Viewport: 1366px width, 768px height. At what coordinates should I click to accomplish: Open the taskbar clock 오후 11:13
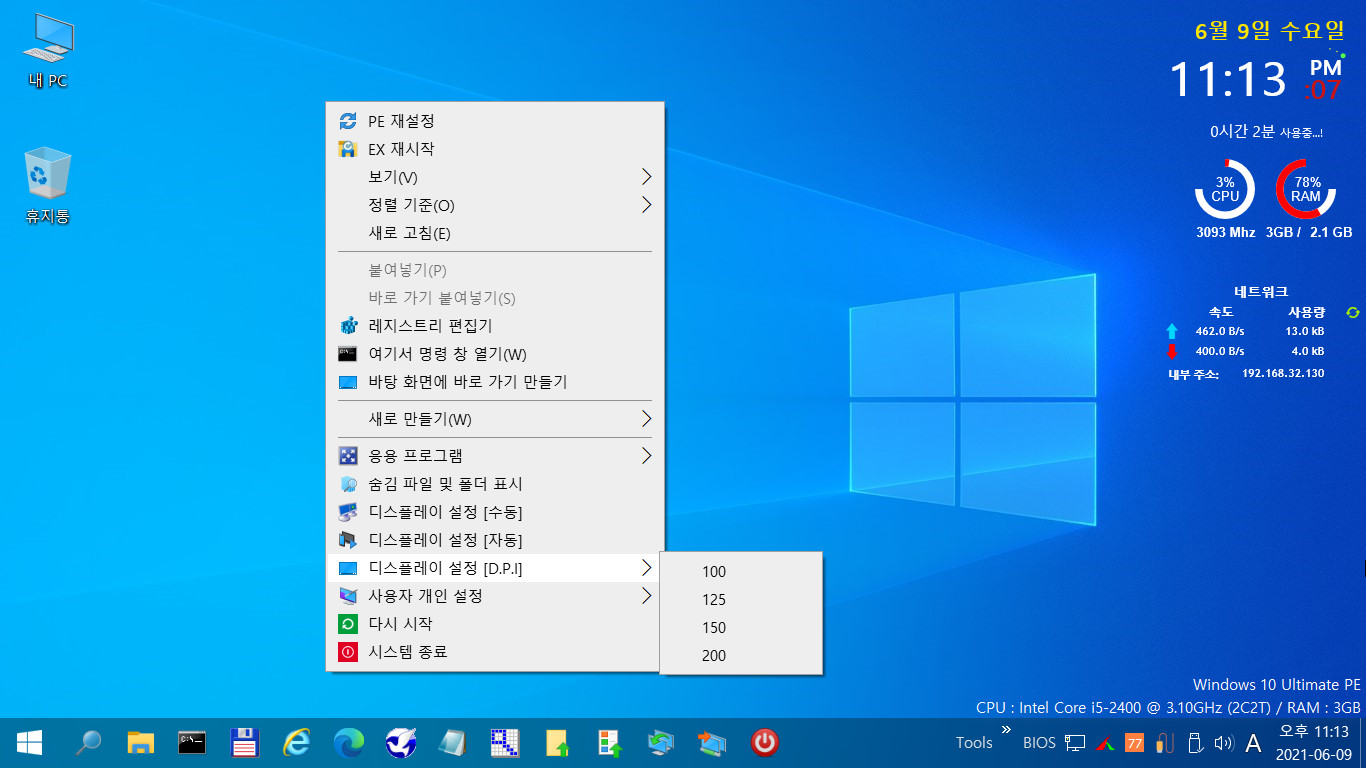[1314, 743]
